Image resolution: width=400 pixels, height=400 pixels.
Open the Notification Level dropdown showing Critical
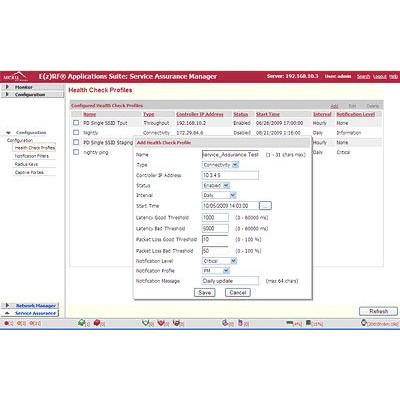click(219, 261)
